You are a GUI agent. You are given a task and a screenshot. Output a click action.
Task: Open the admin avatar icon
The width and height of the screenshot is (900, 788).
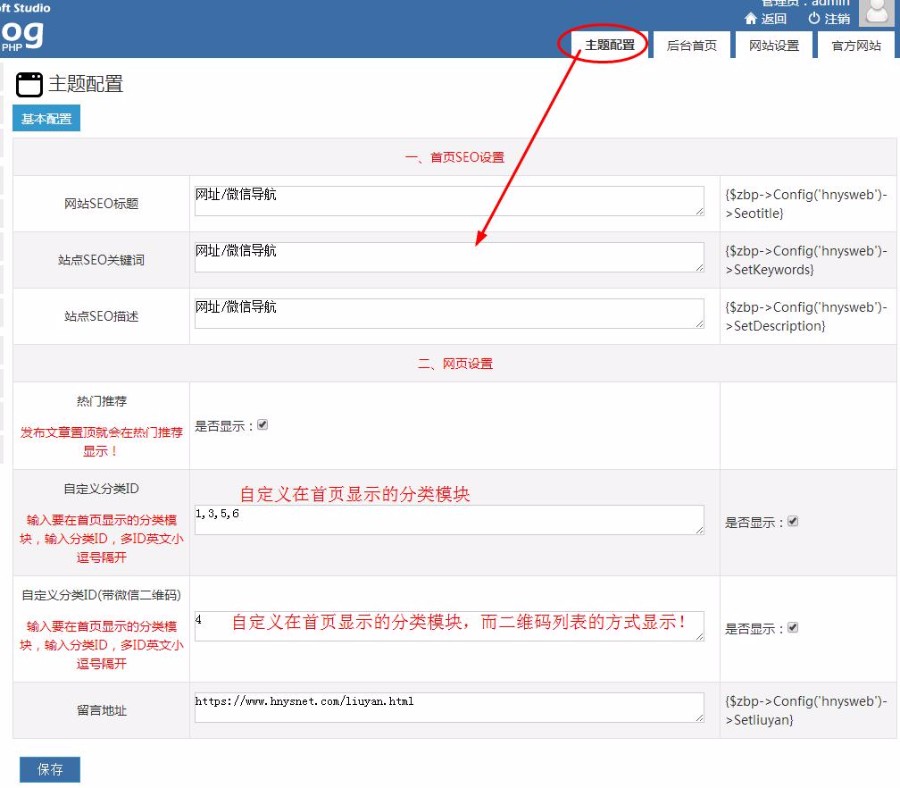tap(876, 13)
